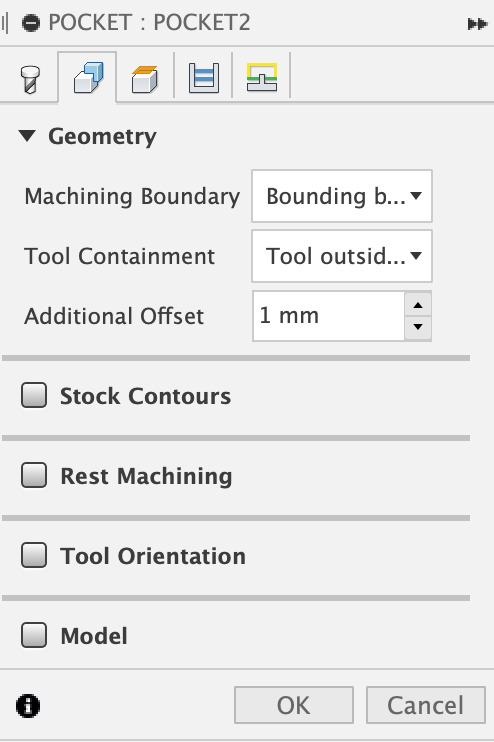Open the Passes tab icon
494x742 pixels.
204,78
